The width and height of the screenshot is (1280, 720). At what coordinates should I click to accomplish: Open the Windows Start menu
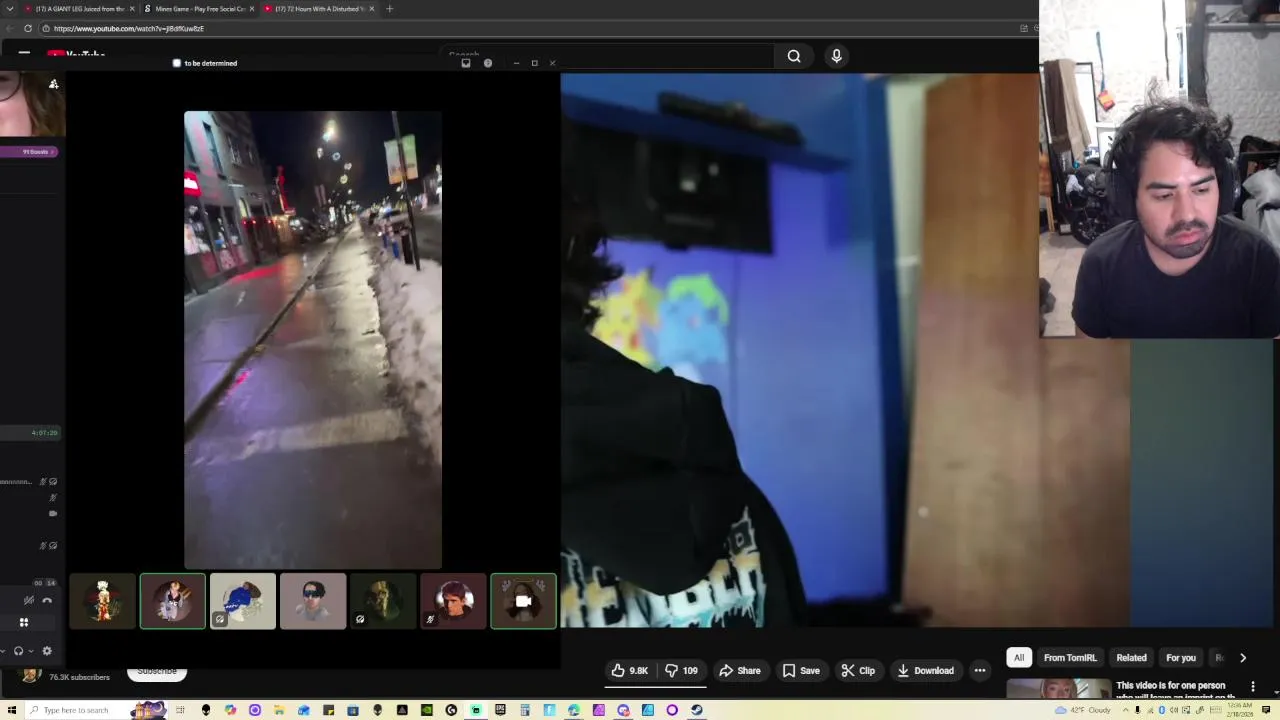[12, 710]
